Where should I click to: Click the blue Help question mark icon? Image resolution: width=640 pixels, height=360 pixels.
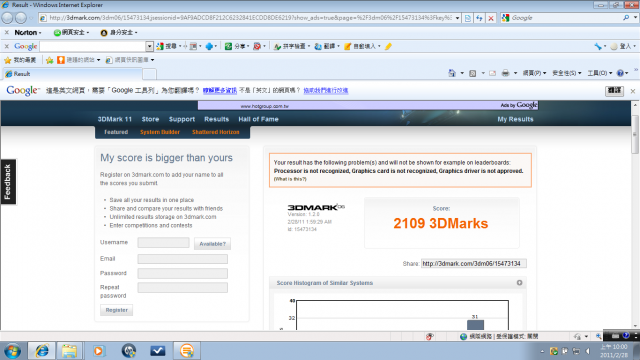[620, 73]
